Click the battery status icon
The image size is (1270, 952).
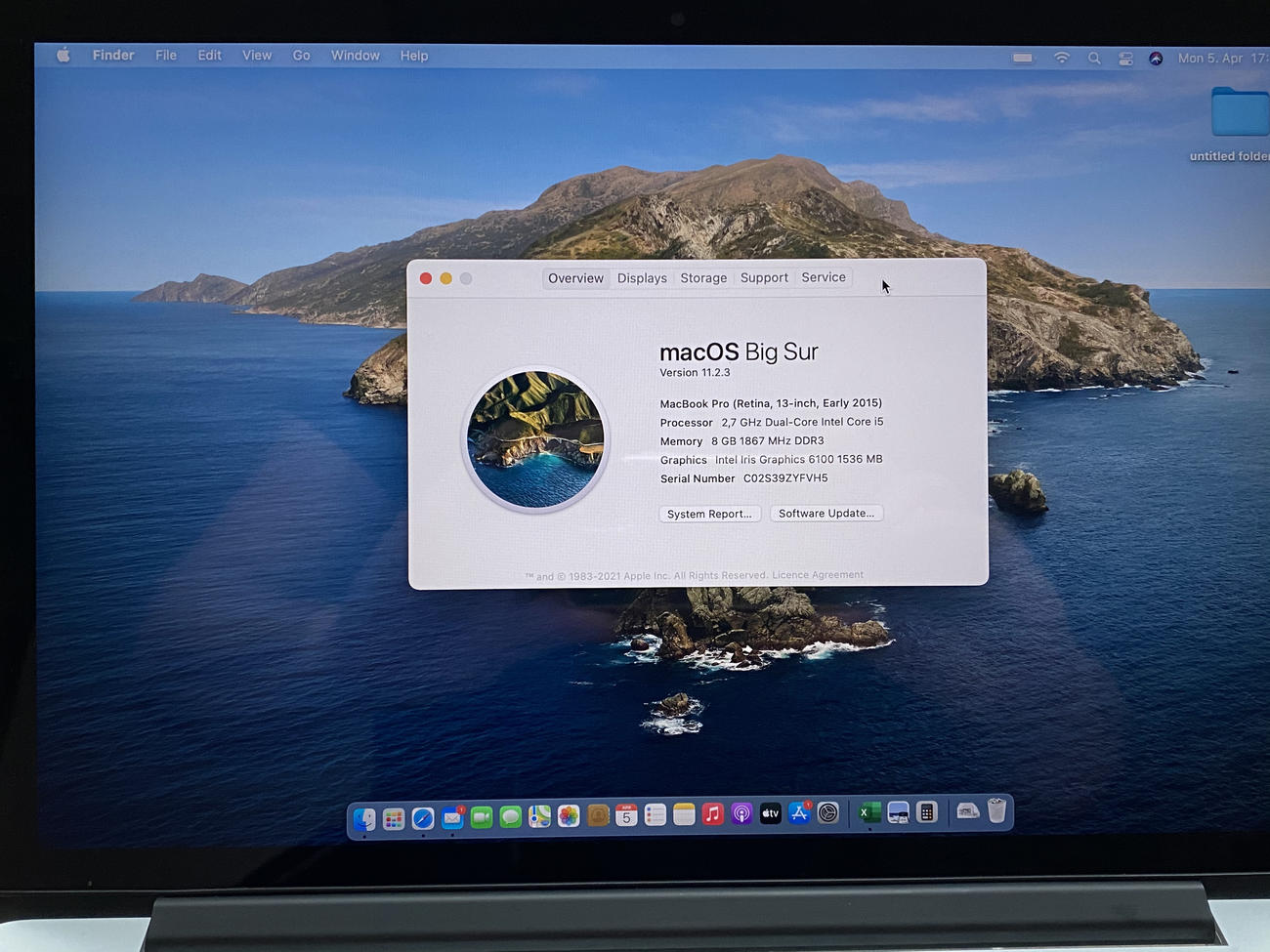(x=1023, y=58)
